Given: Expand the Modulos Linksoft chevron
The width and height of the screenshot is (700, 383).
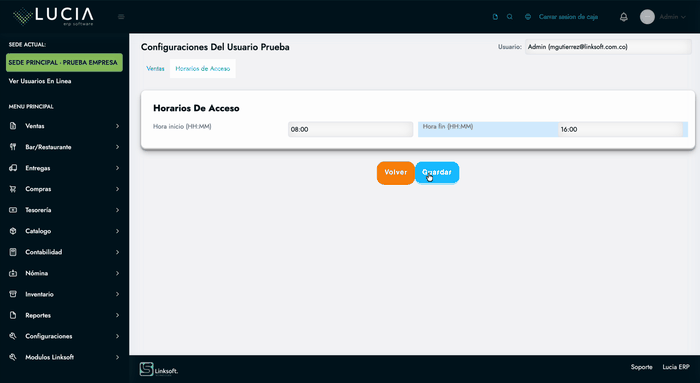Looking at the screenshot, I should (x=117, y=357).
